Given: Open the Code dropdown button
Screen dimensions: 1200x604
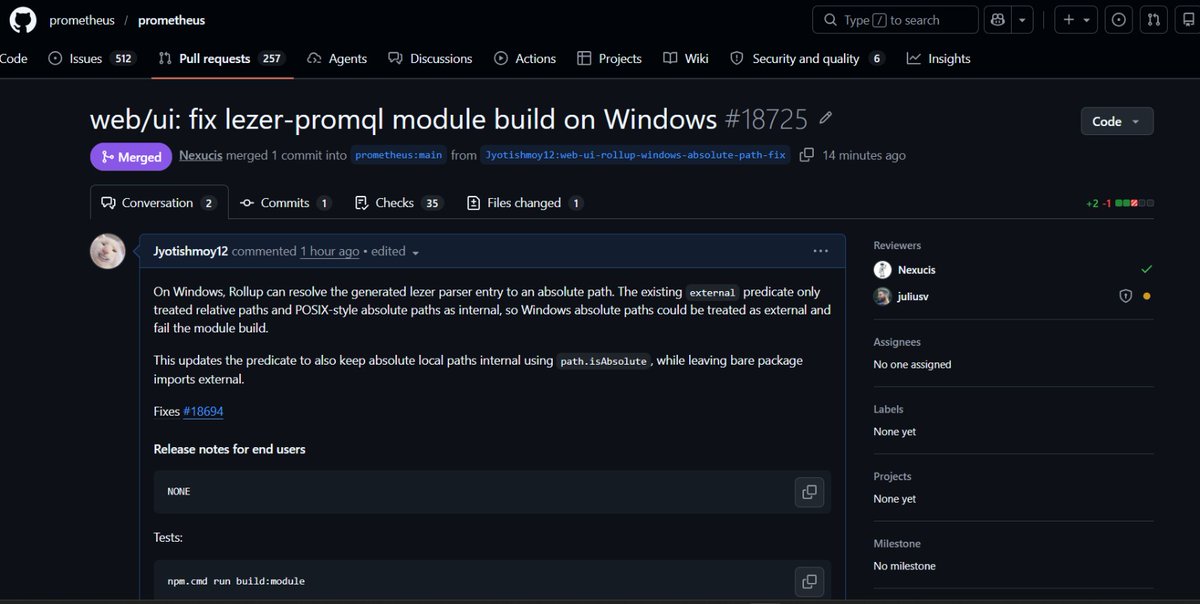Looking at the screenshot, I should (1117, 121).
